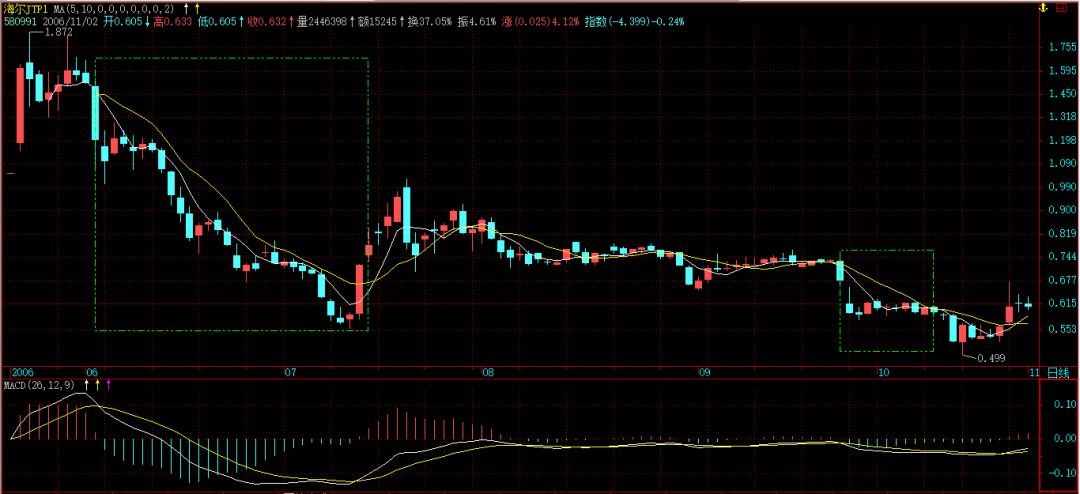
Task: Click the open price 开0.605
Action: pos(123,22)
